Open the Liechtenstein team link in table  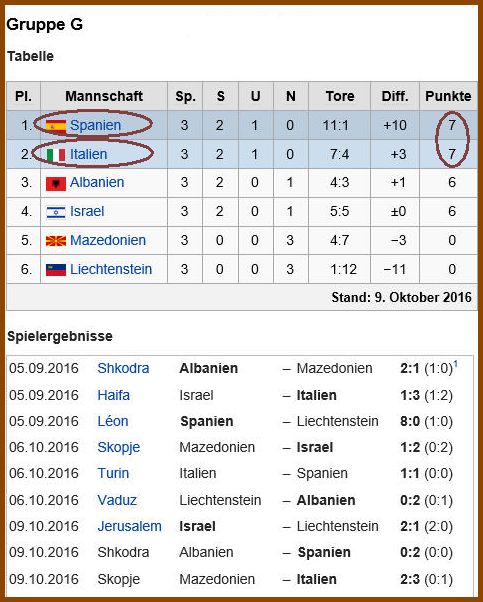pos(111,269)
